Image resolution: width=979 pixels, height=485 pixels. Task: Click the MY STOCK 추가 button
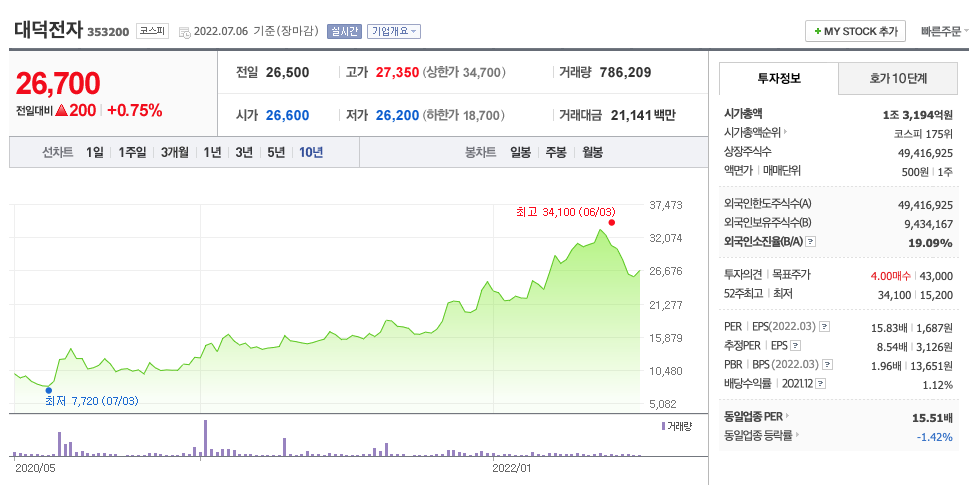click(855, 31)
